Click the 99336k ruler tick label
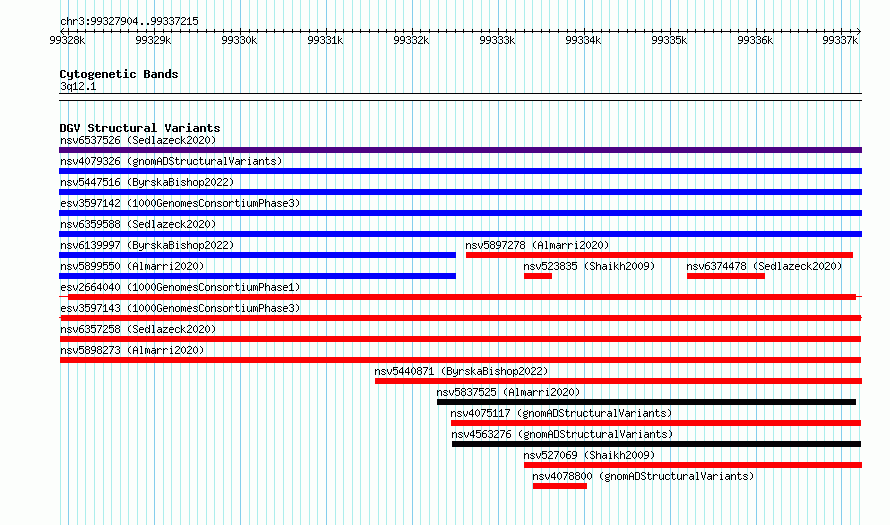The width and height of the screenshot is (890, 525). 755,40
